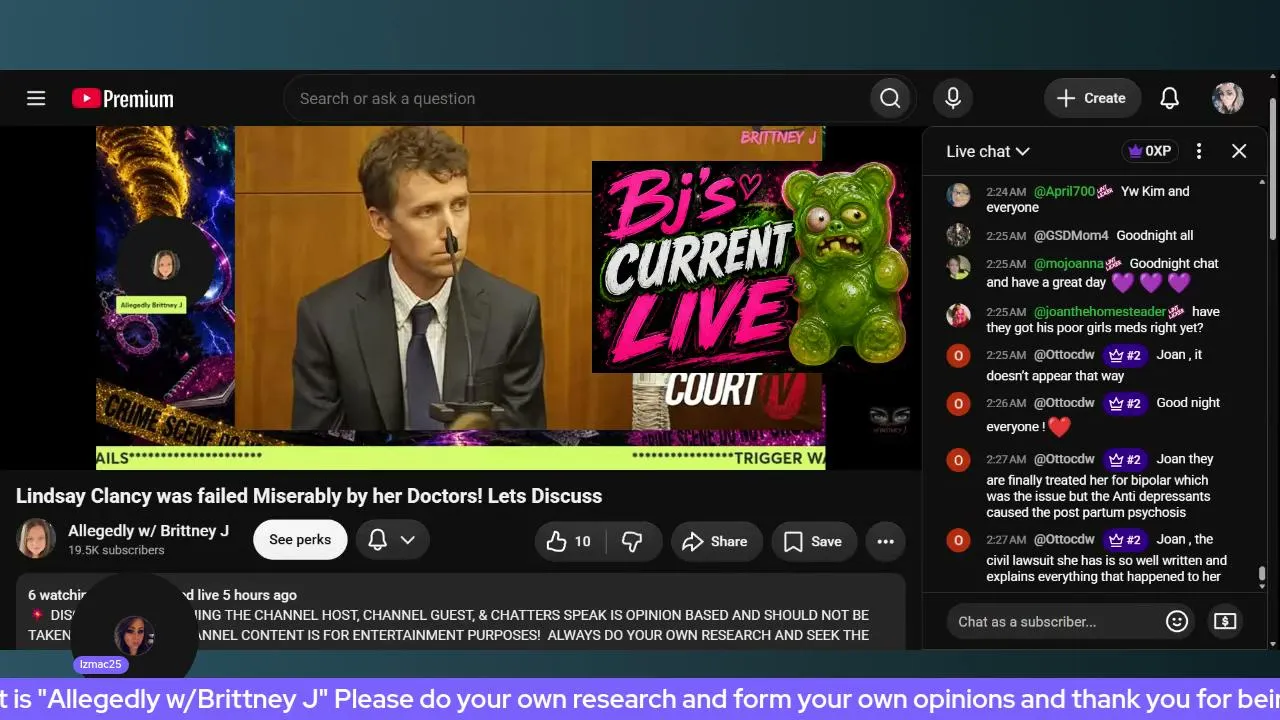Open the notifications bell in the header
This screenshot has height=720, width=1280.
pyautogui.click(x=1169, y=98)
